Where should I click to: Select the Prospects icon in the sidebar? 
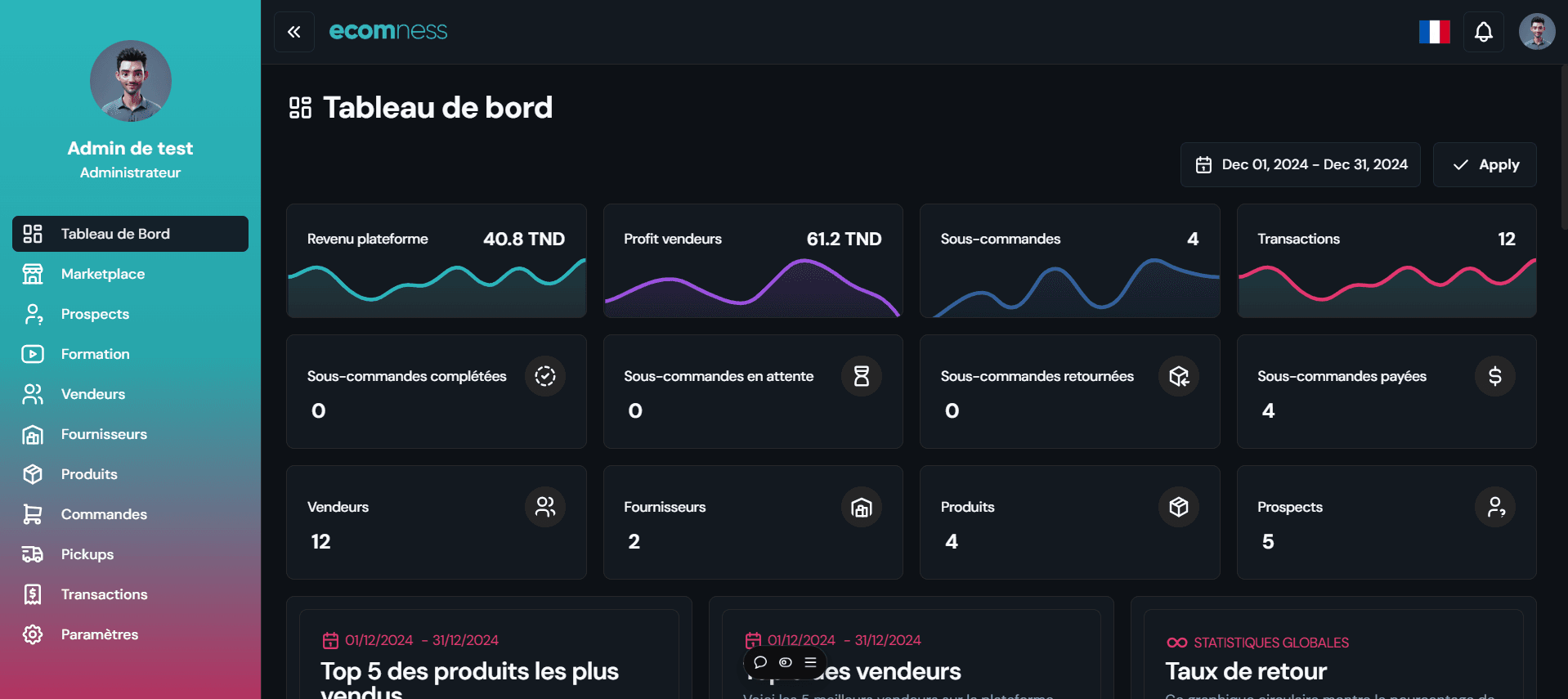33,314
